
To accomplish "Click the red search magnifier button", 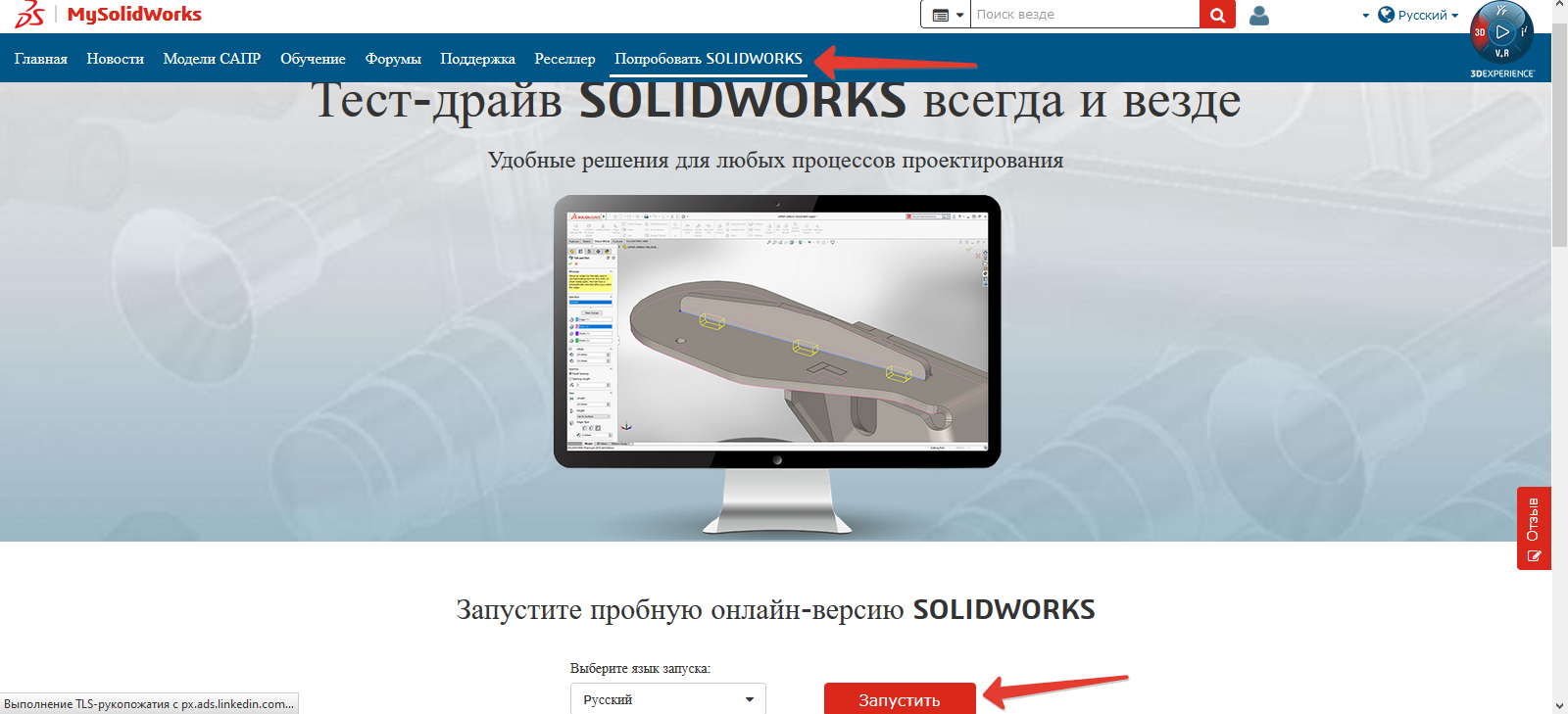I will click(1217, 15).
